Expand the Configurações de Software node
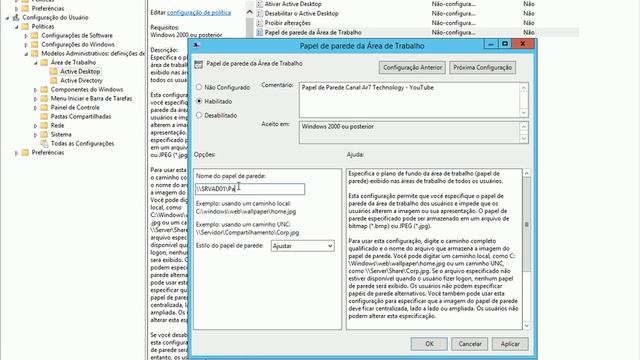Image resolution: width=640 pixels, height=360 pixels. click(x=26, y=36)
